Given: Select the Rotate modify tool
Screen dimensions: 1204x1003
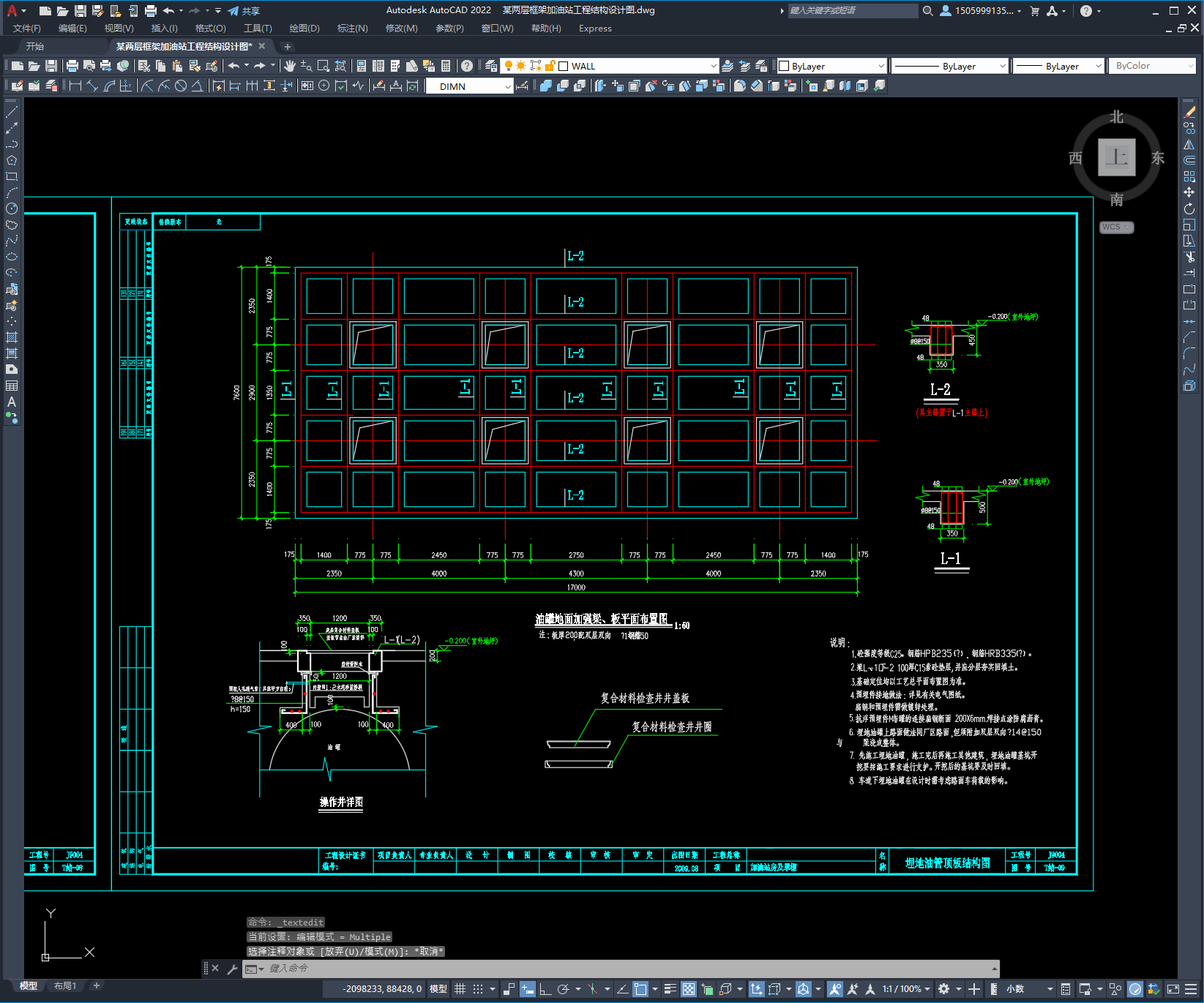Looking at the screenshot, I should [1189, 209].
